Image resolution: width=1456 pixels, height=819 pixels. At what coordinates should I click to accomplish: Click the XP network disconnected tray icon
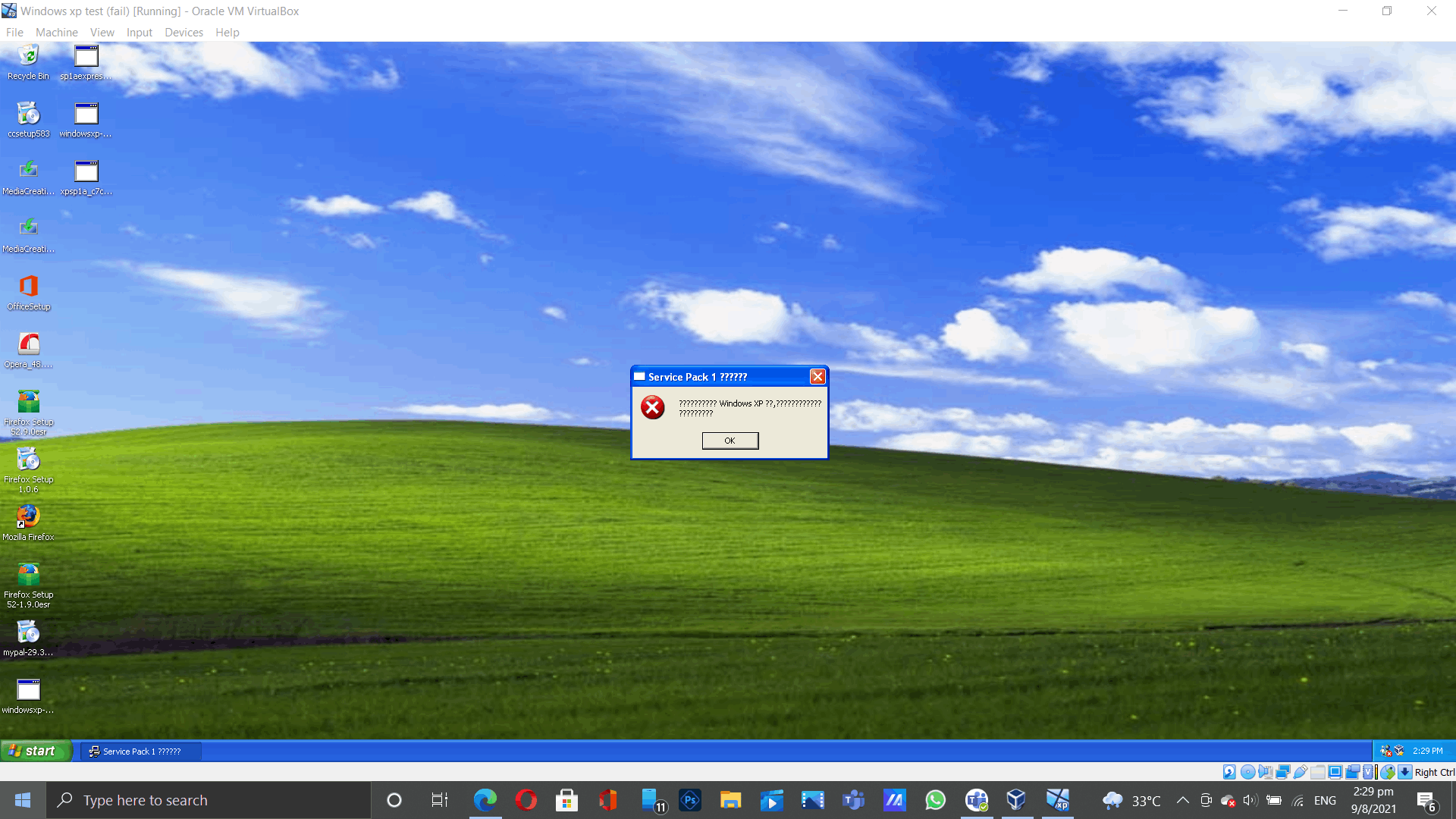point(1386,751)
